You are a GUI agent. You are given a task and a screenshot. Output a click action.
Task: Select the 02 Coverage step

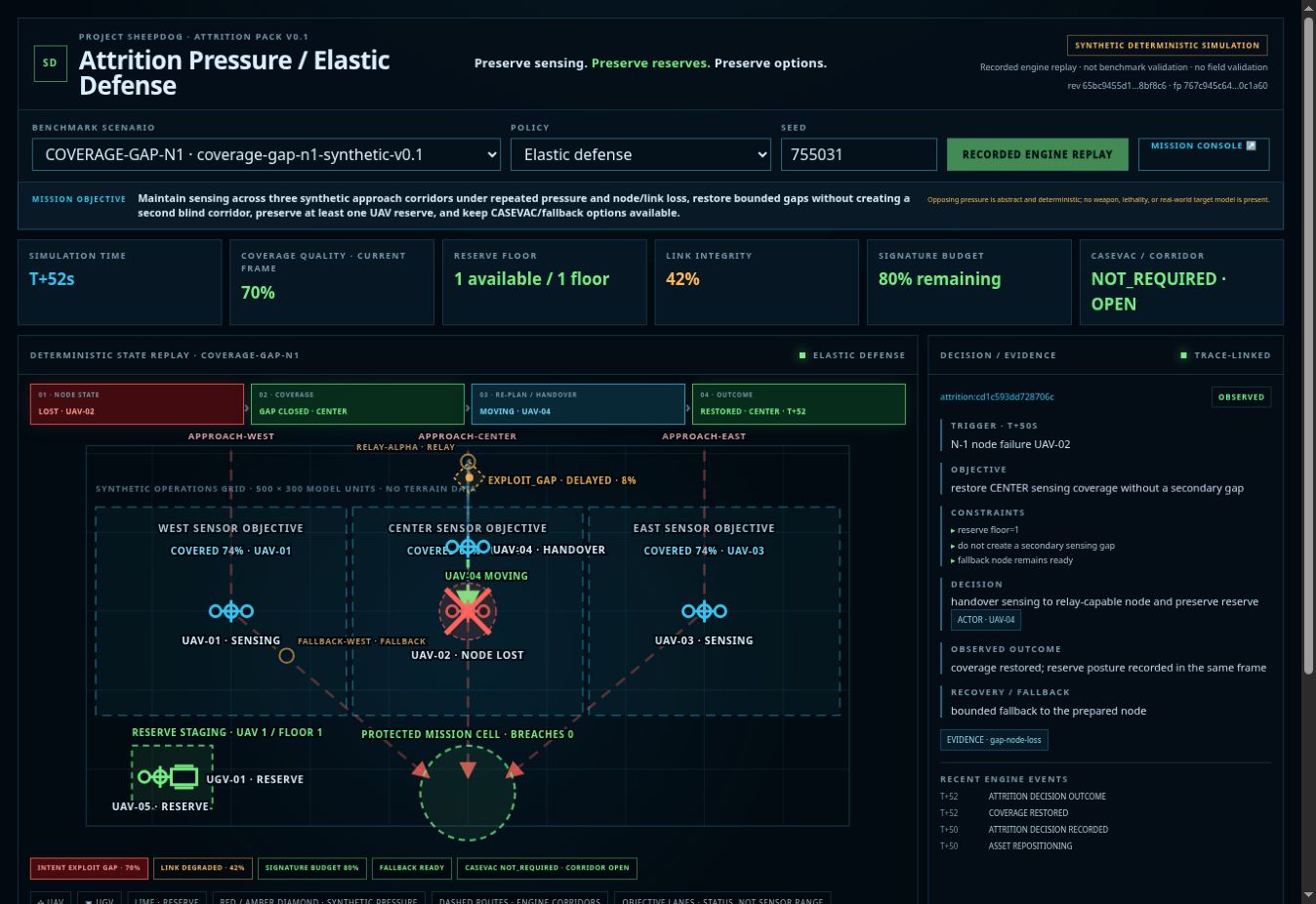357,404
